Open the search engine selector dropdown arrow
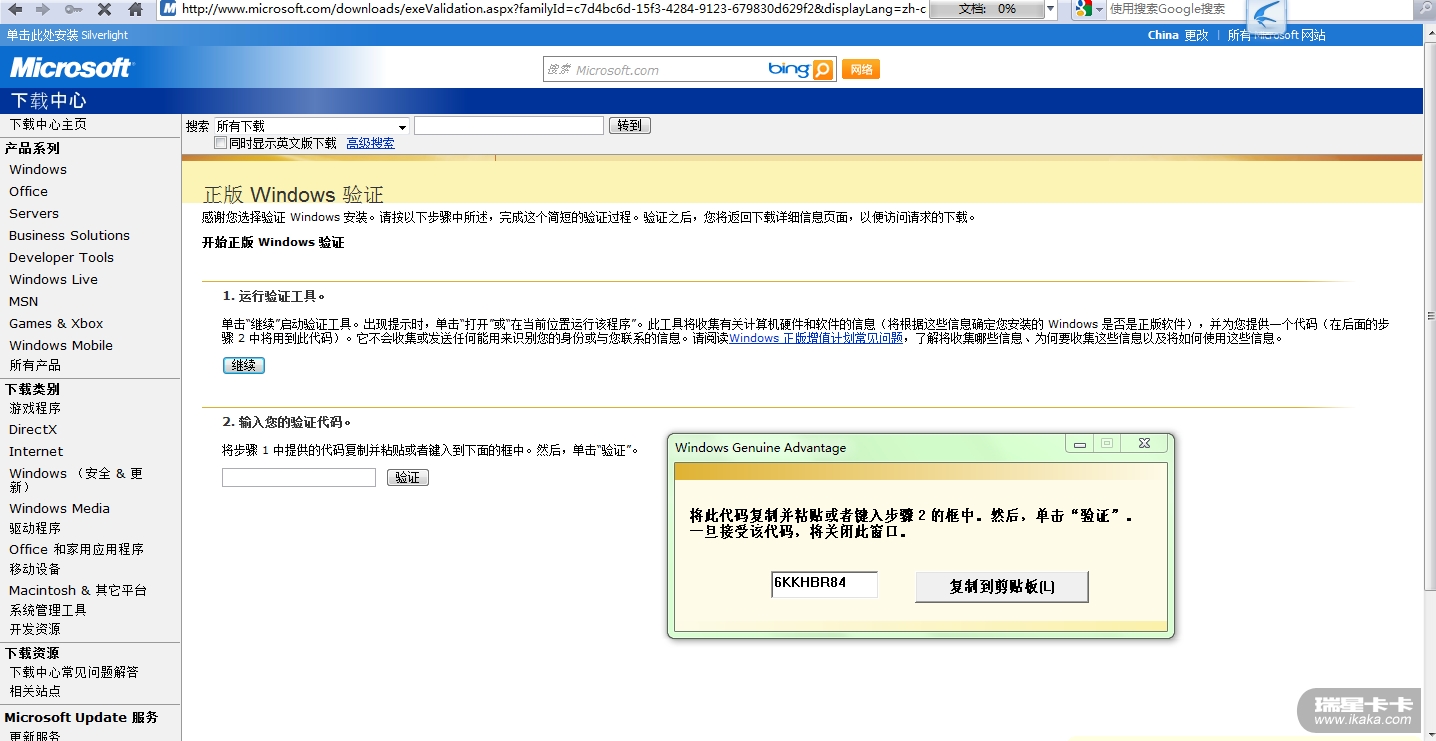Viewport: 1436px width, 741px height. coord(1099,9)
